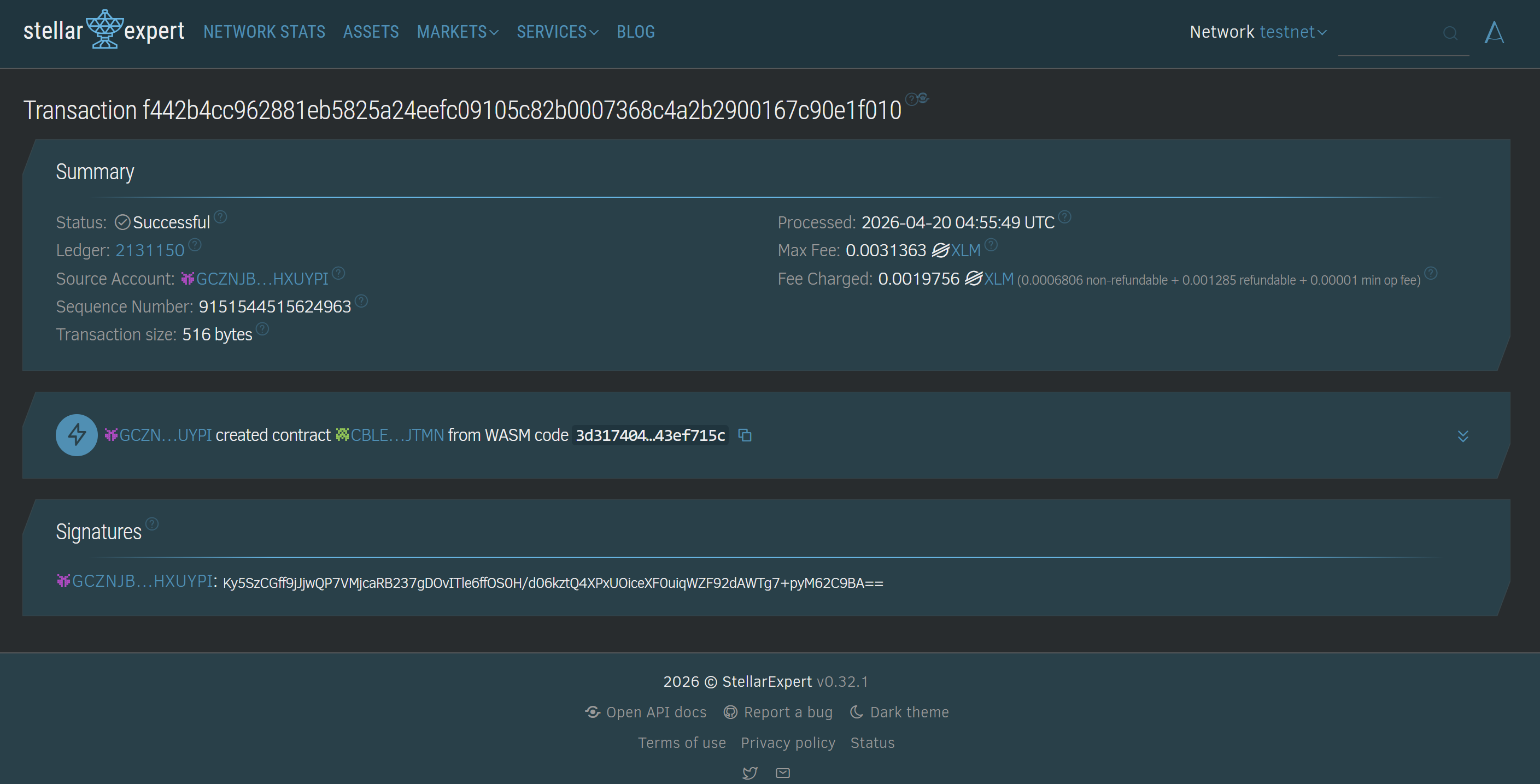The width and height of the screenshot is (1540, 784).
Task: Click the search magnifier icon
Action: pos(1450,33)
